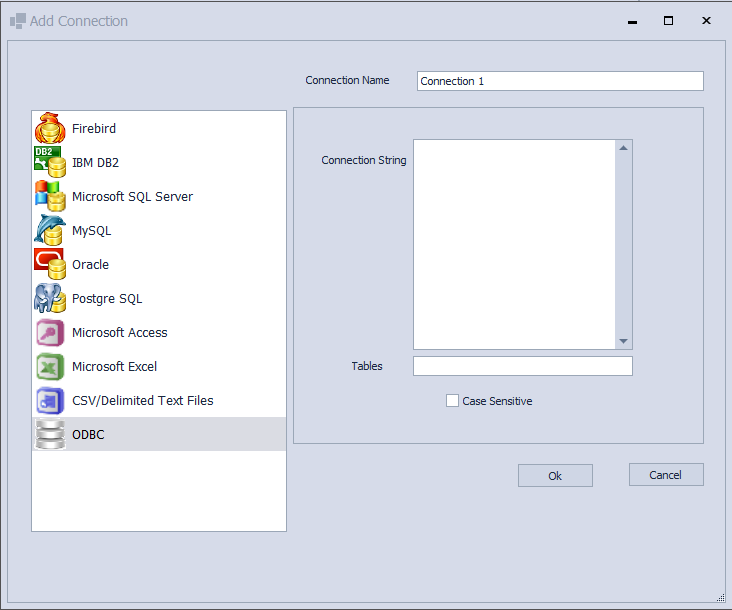Select the 'Microsoft Excel' entry text
This screenshot has height=610, width=732.
[x=114, y=366]
